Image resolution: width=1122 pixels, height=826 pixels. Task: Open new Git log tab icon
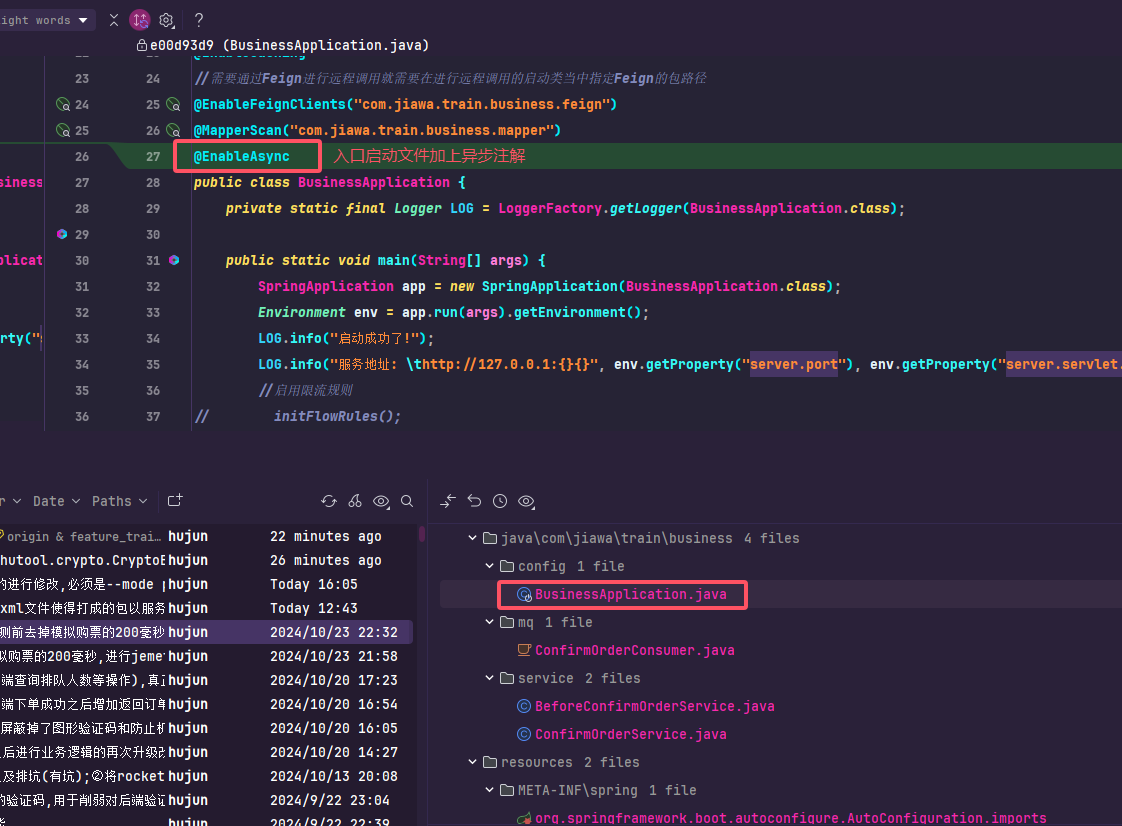pos(175,500)
